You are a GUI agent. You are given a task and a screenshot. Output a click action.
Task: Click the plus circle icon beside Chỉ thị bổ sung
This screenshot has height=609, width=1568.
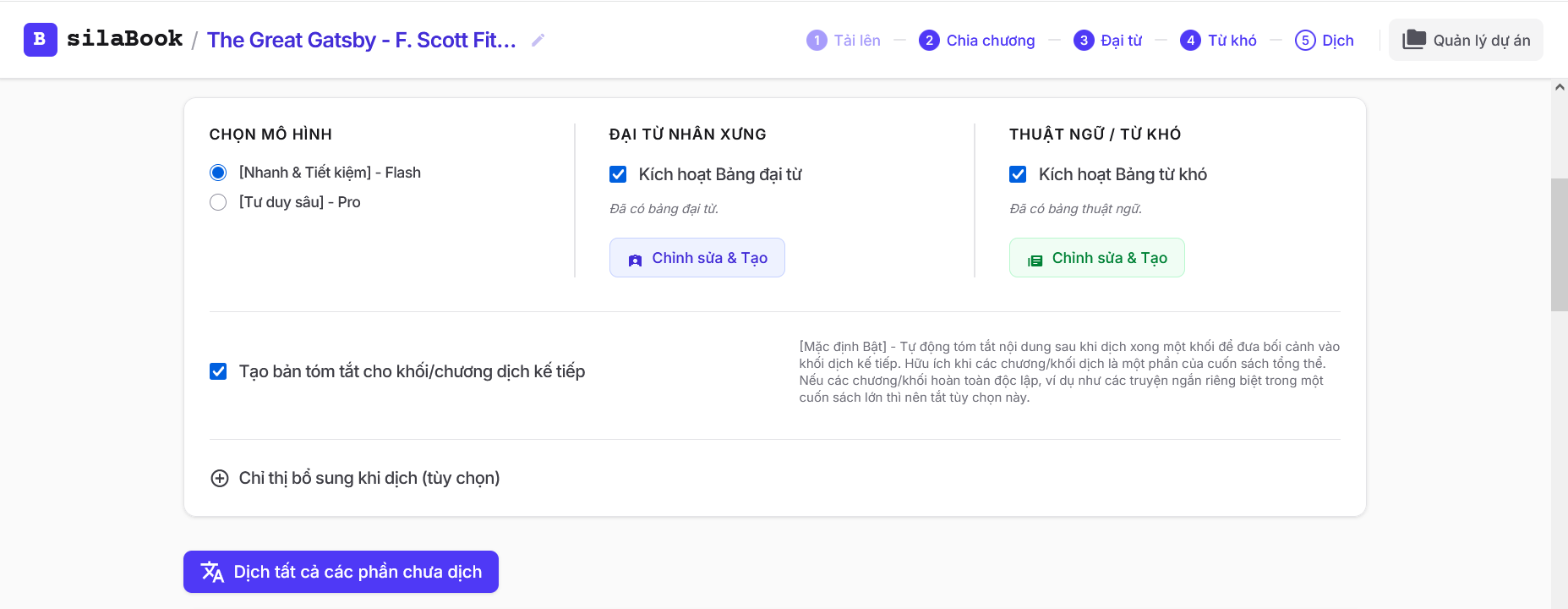pyautogui.click(x=219, y=478)
